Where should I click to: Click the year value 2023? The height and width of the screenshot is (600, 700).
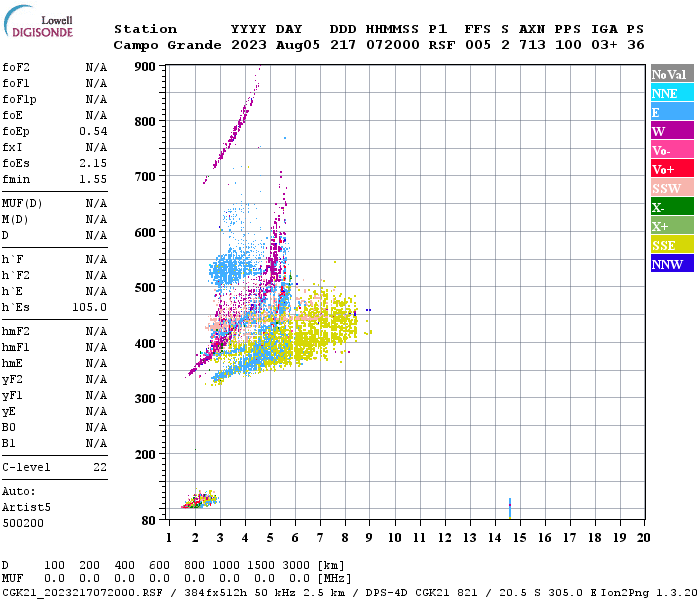(x=249, y=45)
